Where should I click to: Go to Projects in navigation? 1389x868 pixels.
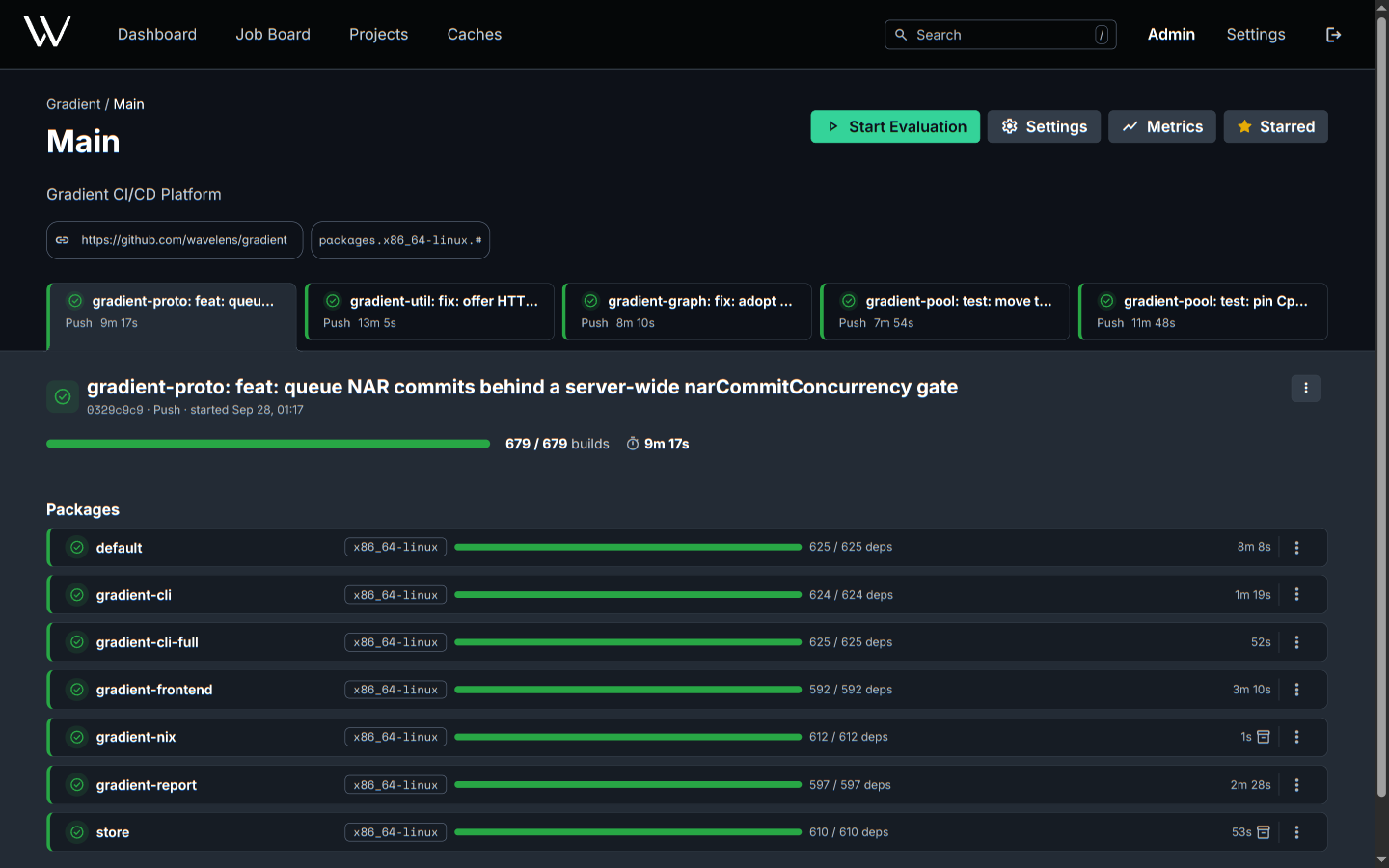(378, 35)
